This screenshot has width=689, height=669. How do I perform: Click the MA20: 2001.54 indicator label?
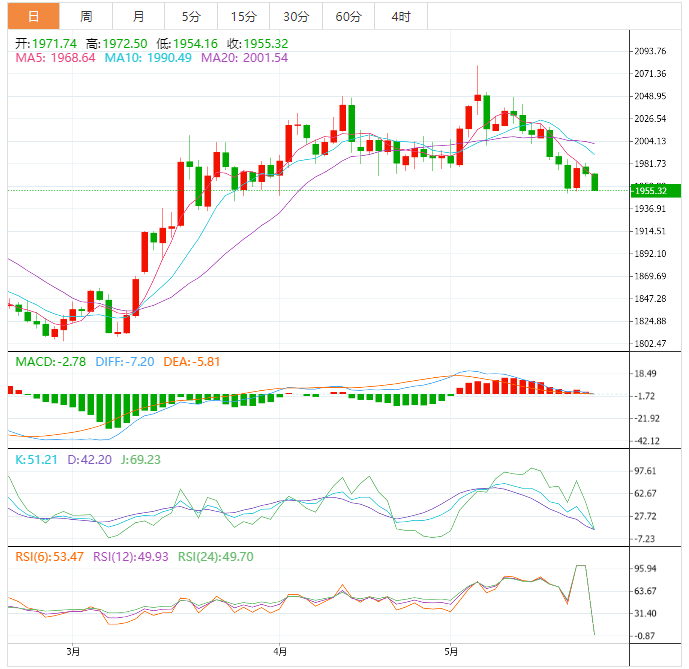pos(245,58)
